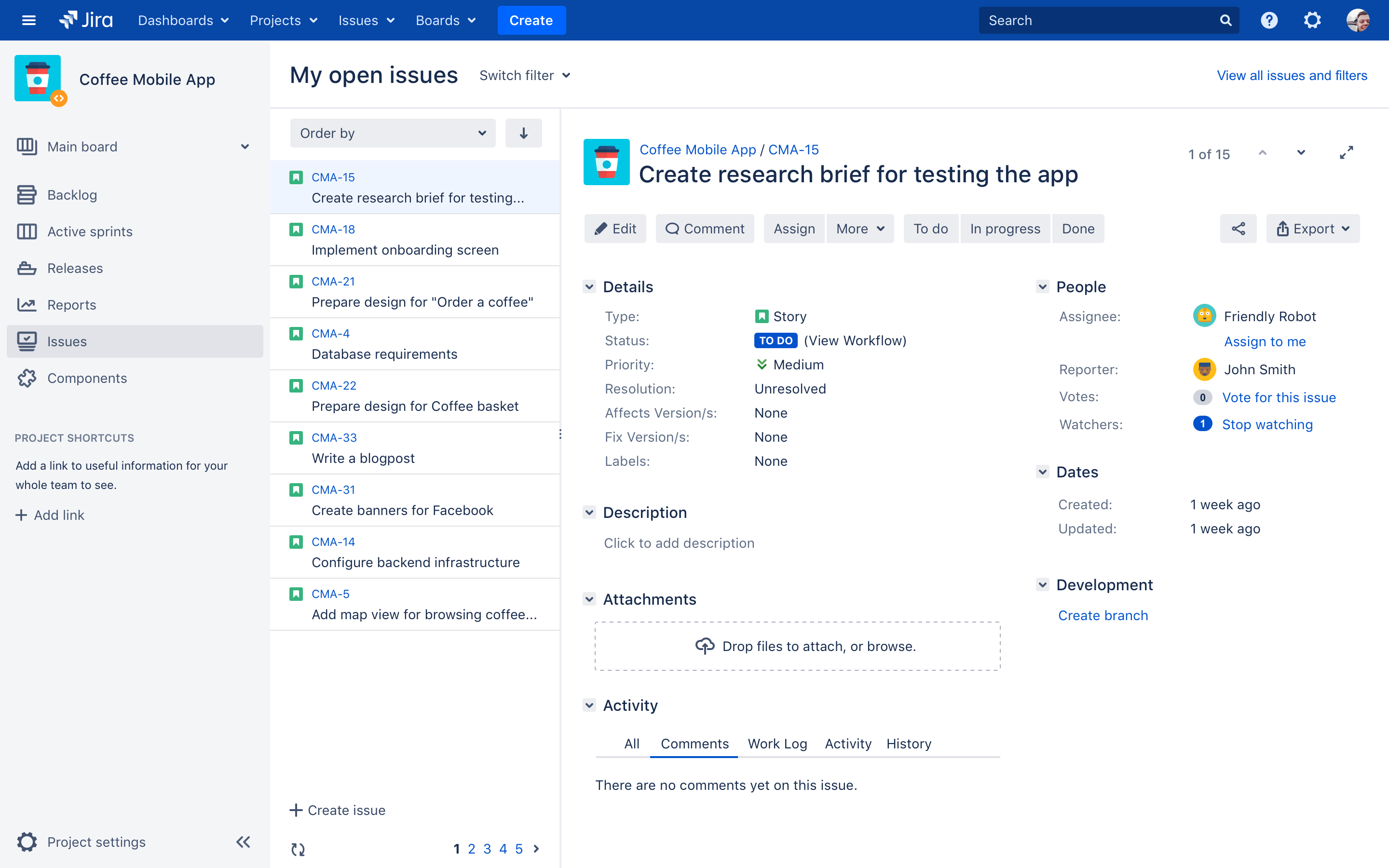1389x868 pixels.
Task: Click the Create branch link
Action: (x=1103, y=615)
